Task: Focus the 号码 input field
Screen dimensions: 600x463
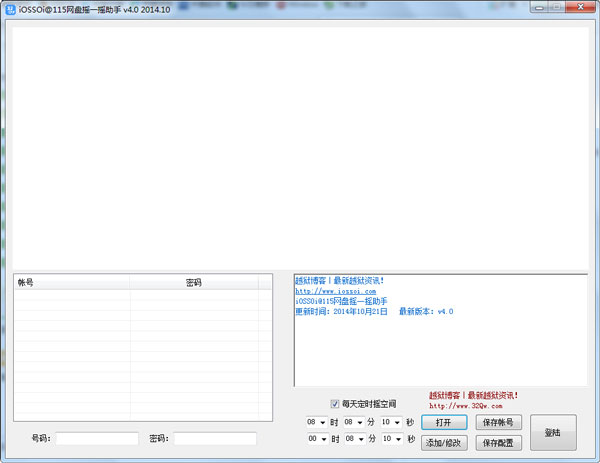Action: [x=97, y=439]
